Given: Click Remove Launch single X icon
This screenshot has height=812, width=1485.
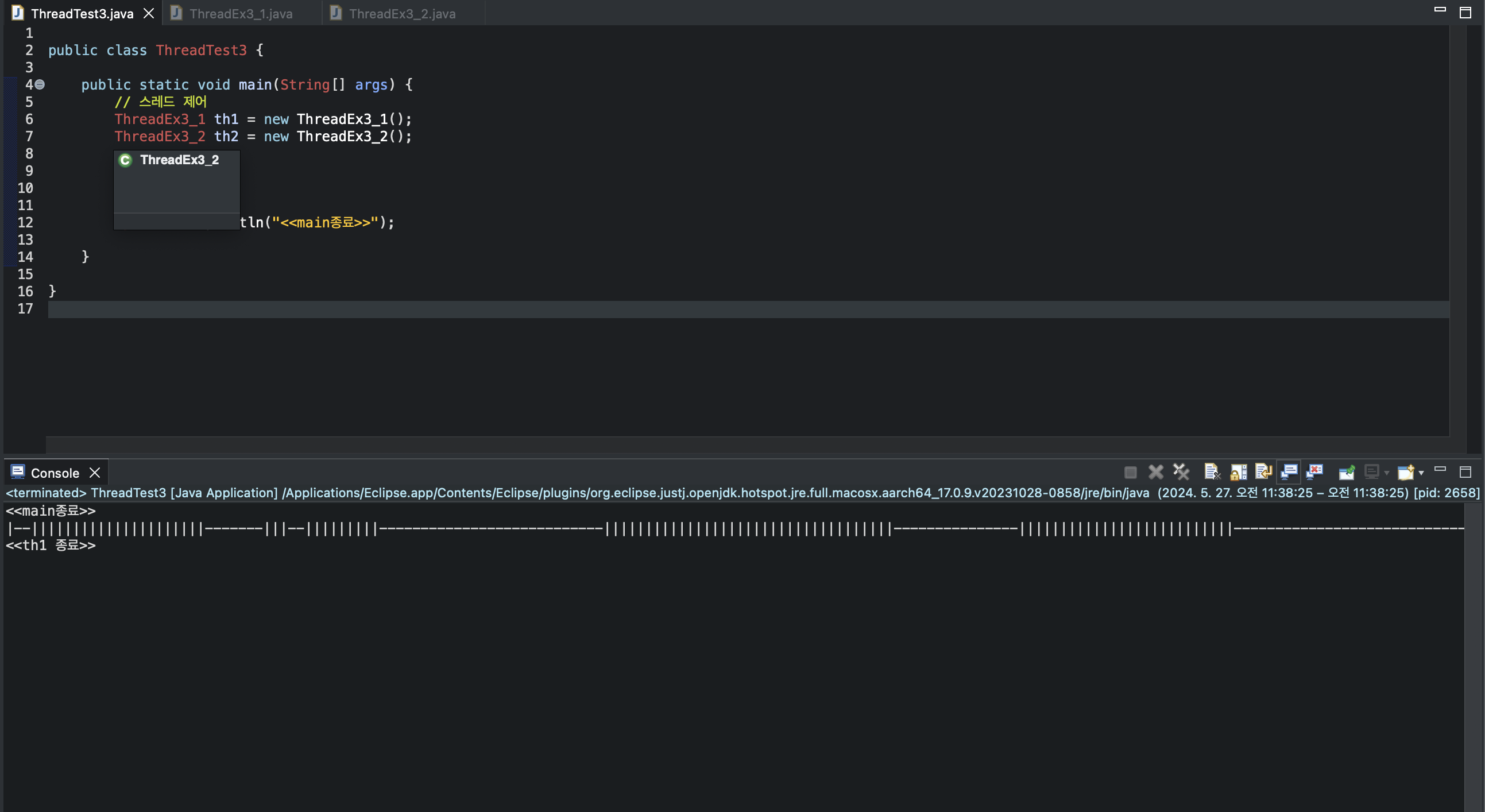Looking at the screenshot, I should [x=1155, y=473].
